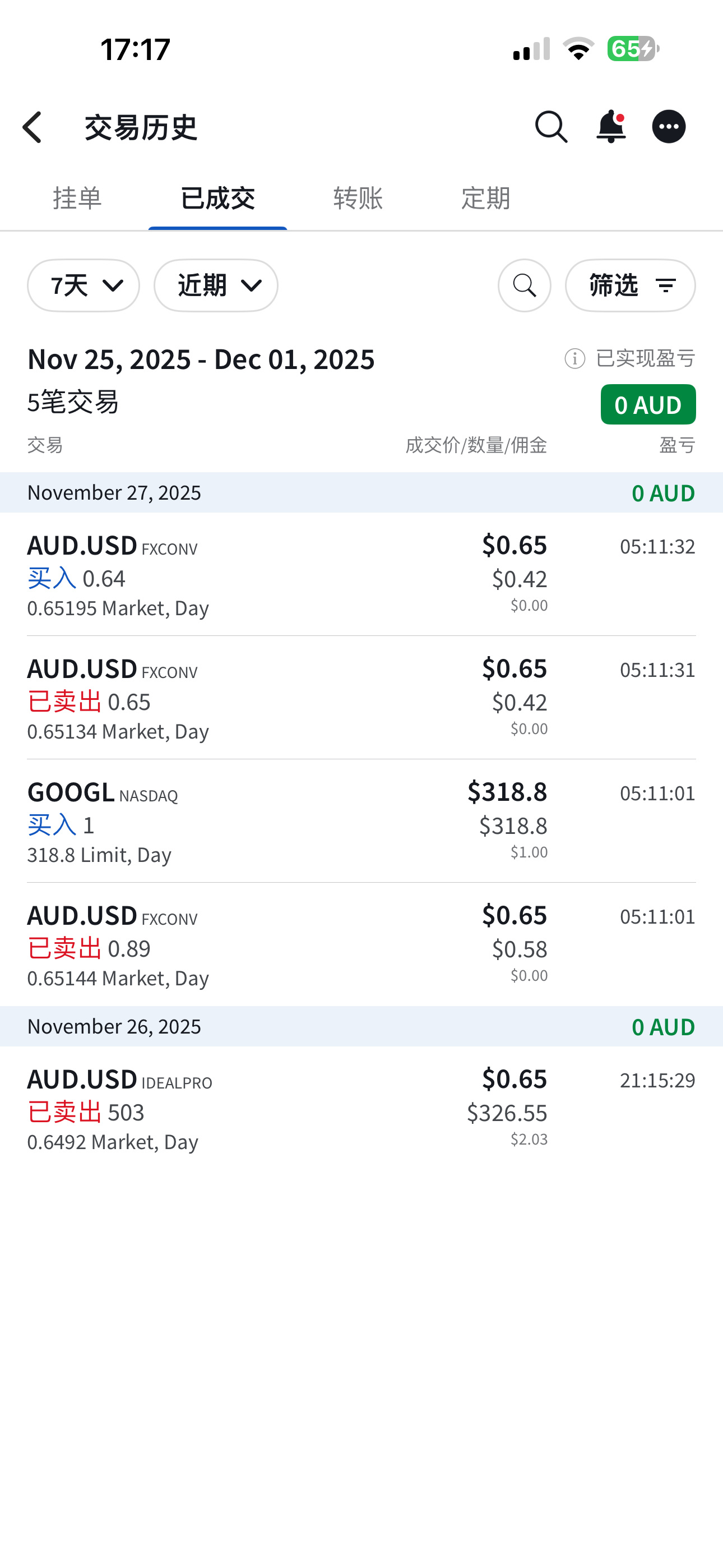Open the top header search icon

[551, 127]
